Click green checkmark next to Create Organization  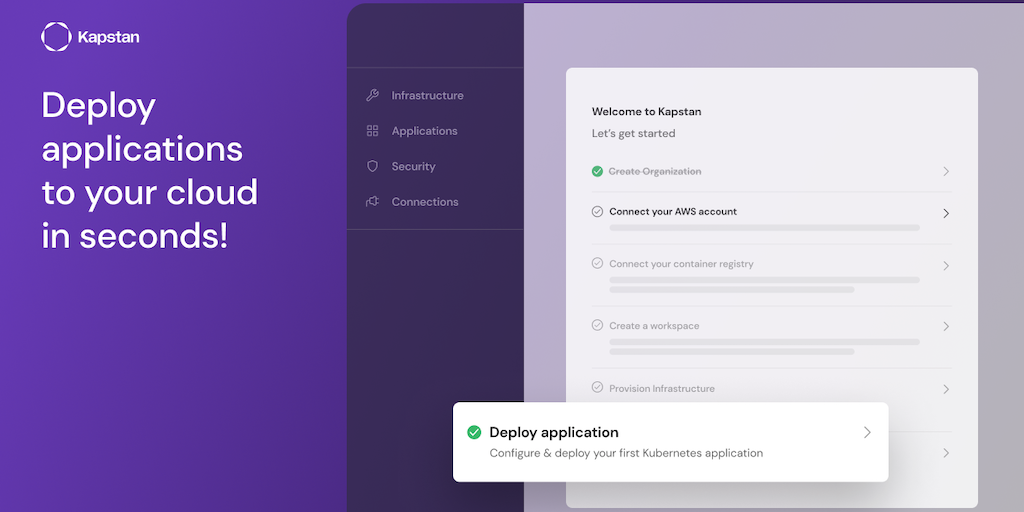(597, 172)
